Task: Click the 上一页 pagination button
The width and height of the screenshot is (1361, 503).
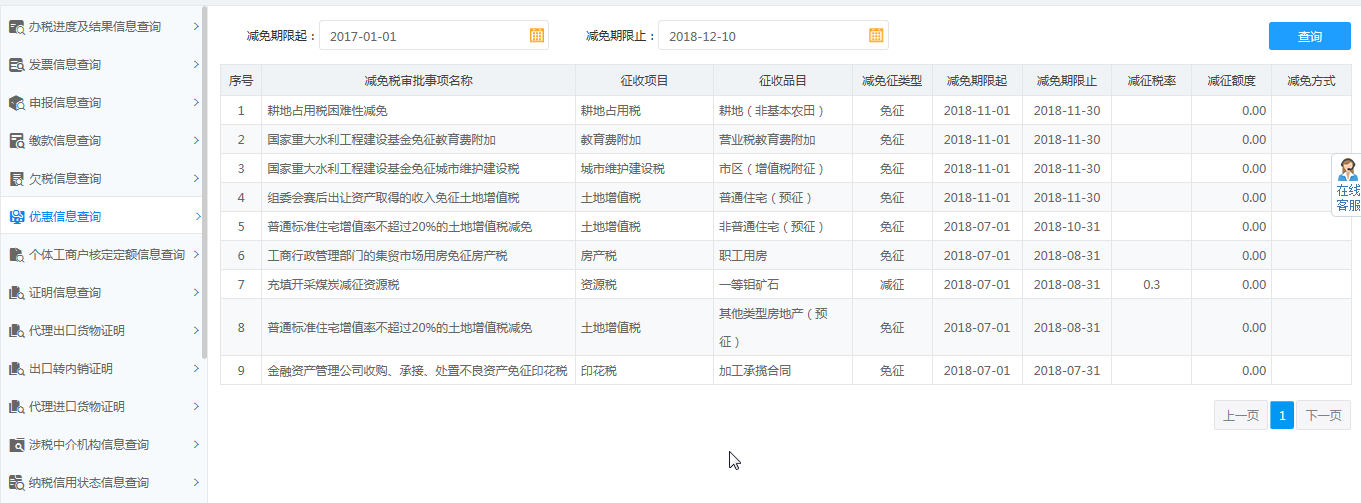Action: (1240, 416)
